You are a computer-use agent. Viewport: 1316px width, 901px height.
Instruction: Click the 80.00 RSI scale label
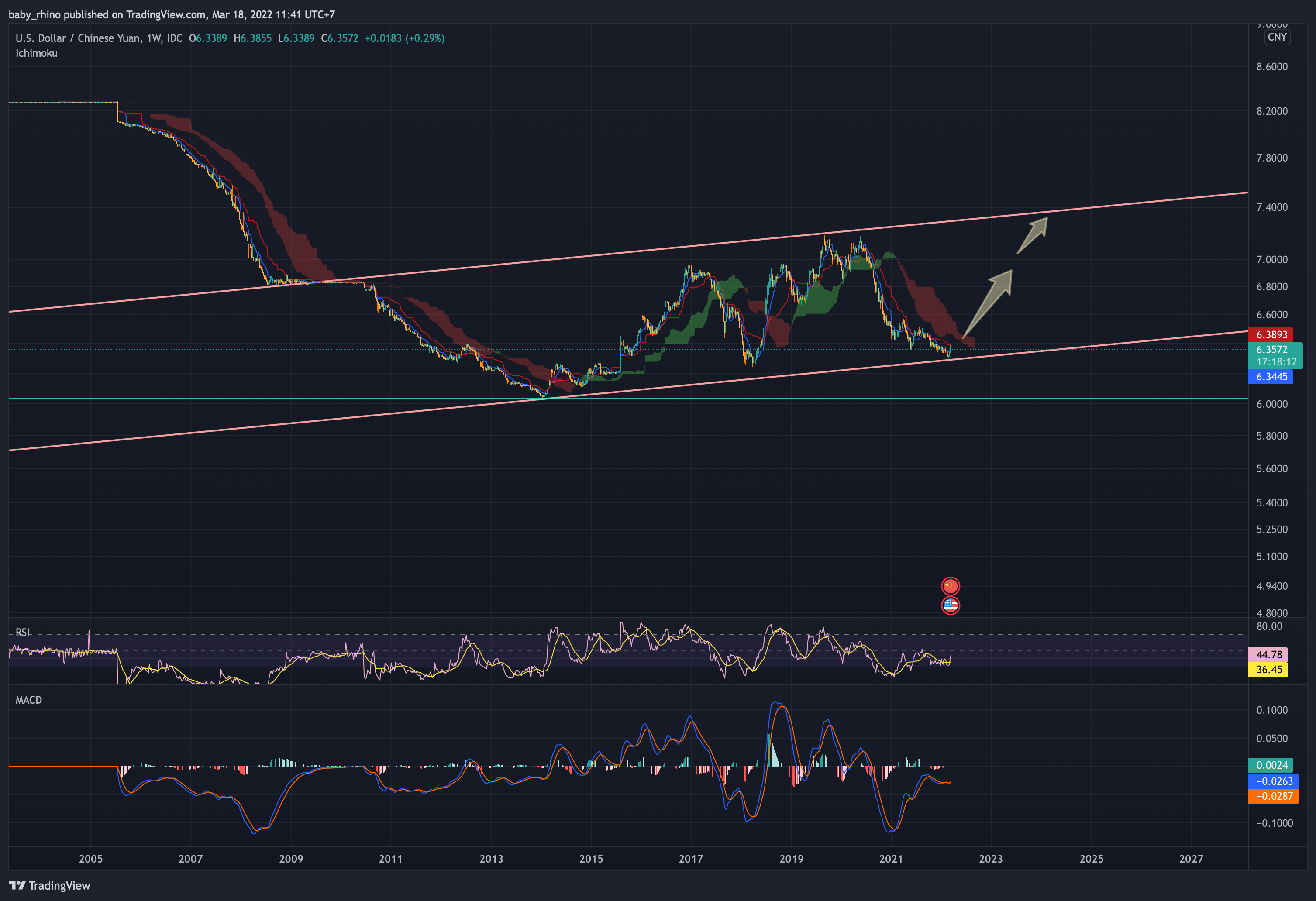[1269, 626]
